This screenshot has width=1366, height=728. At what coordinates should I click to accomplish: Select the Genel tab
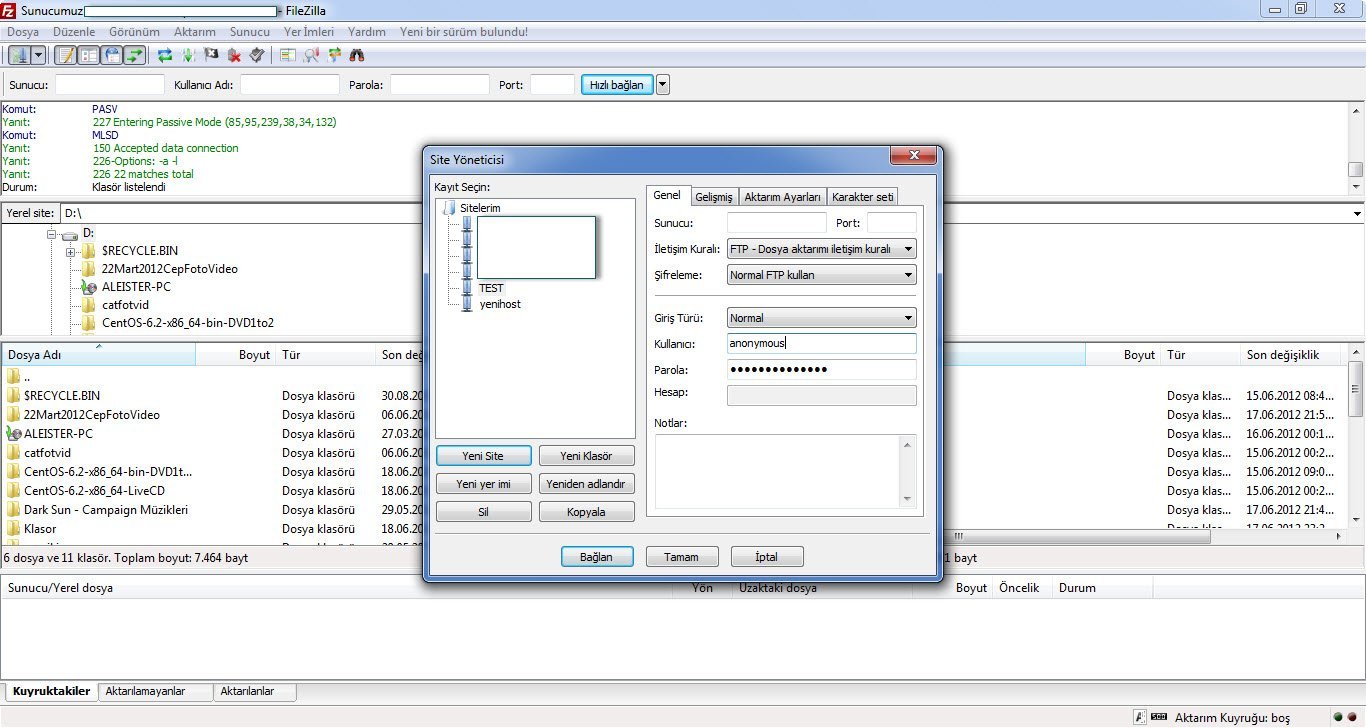point(667,195)
